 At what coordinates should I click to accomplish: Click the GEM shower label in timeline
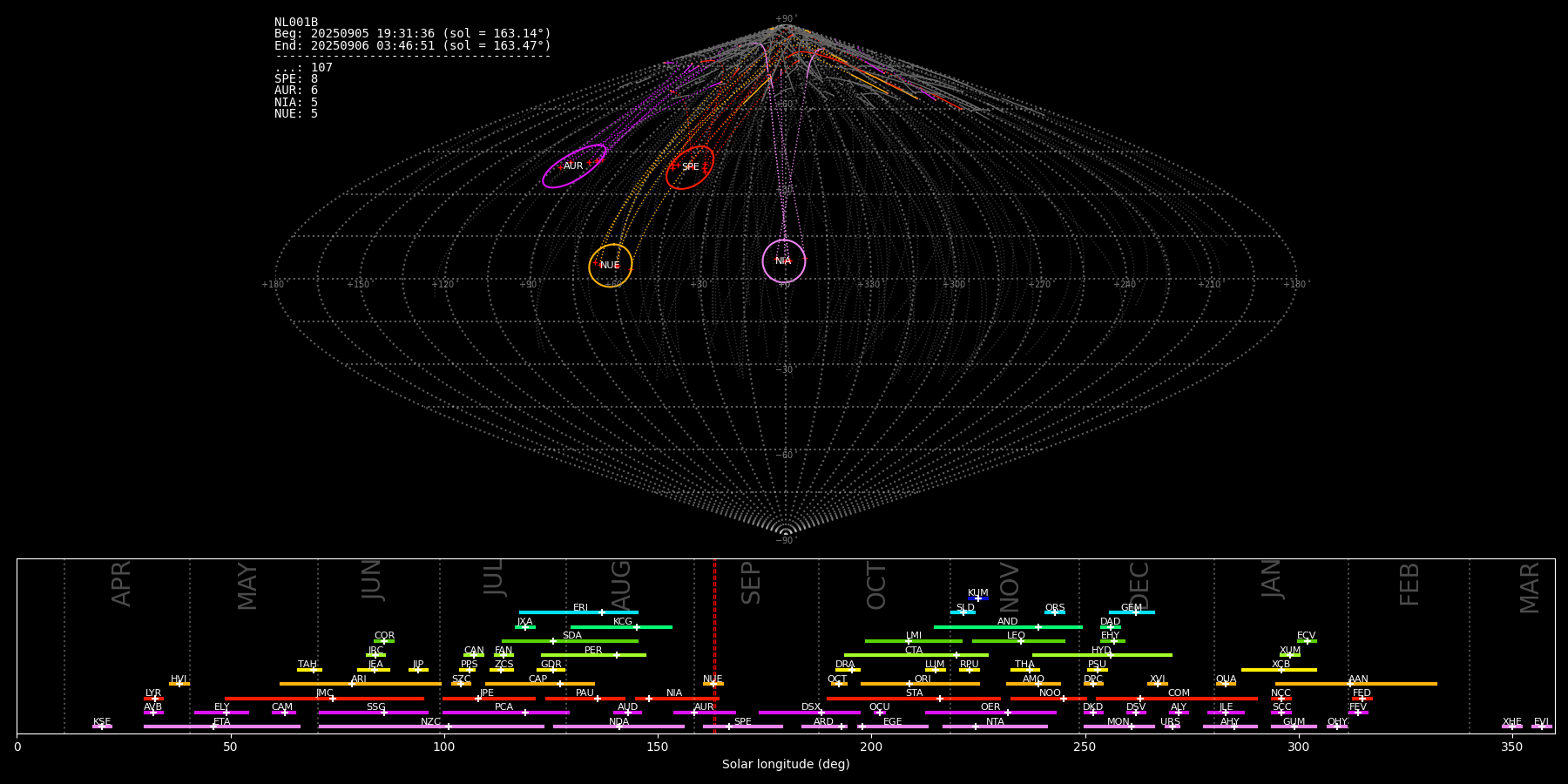(x=1132, y=608)
